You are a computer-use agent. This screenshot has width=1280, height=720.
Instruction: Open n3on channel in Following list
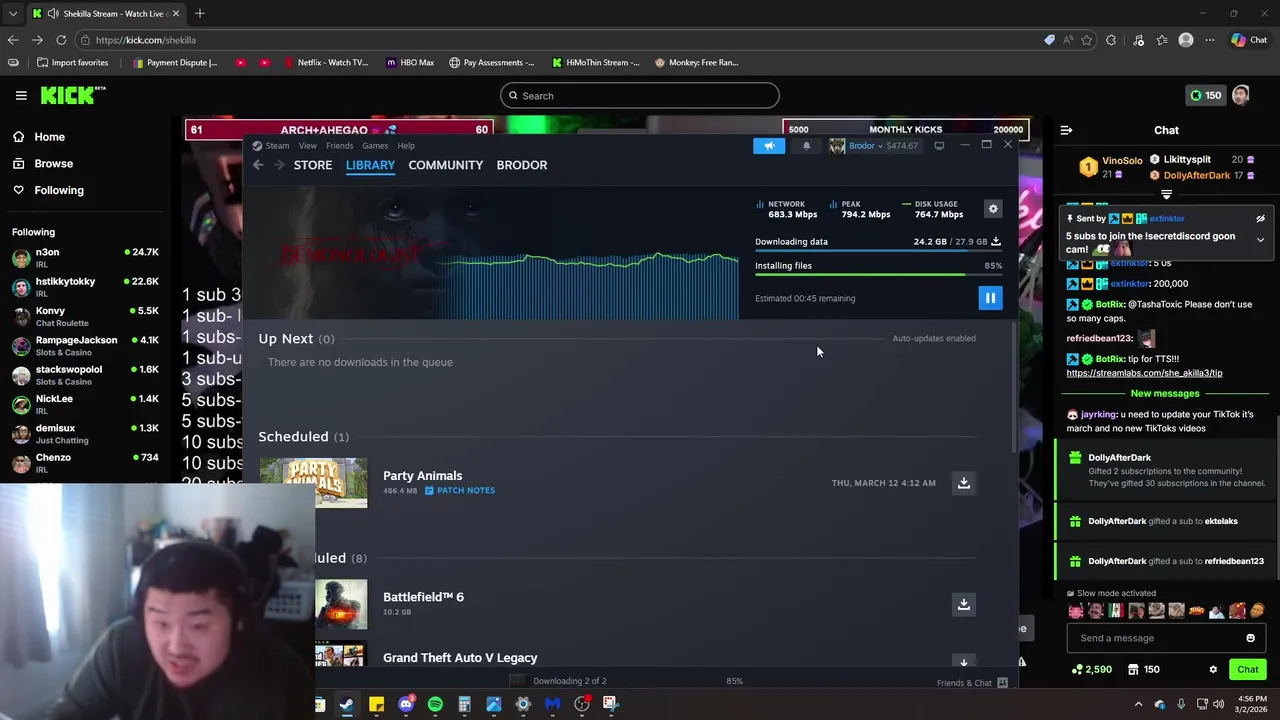coord(85,258)
